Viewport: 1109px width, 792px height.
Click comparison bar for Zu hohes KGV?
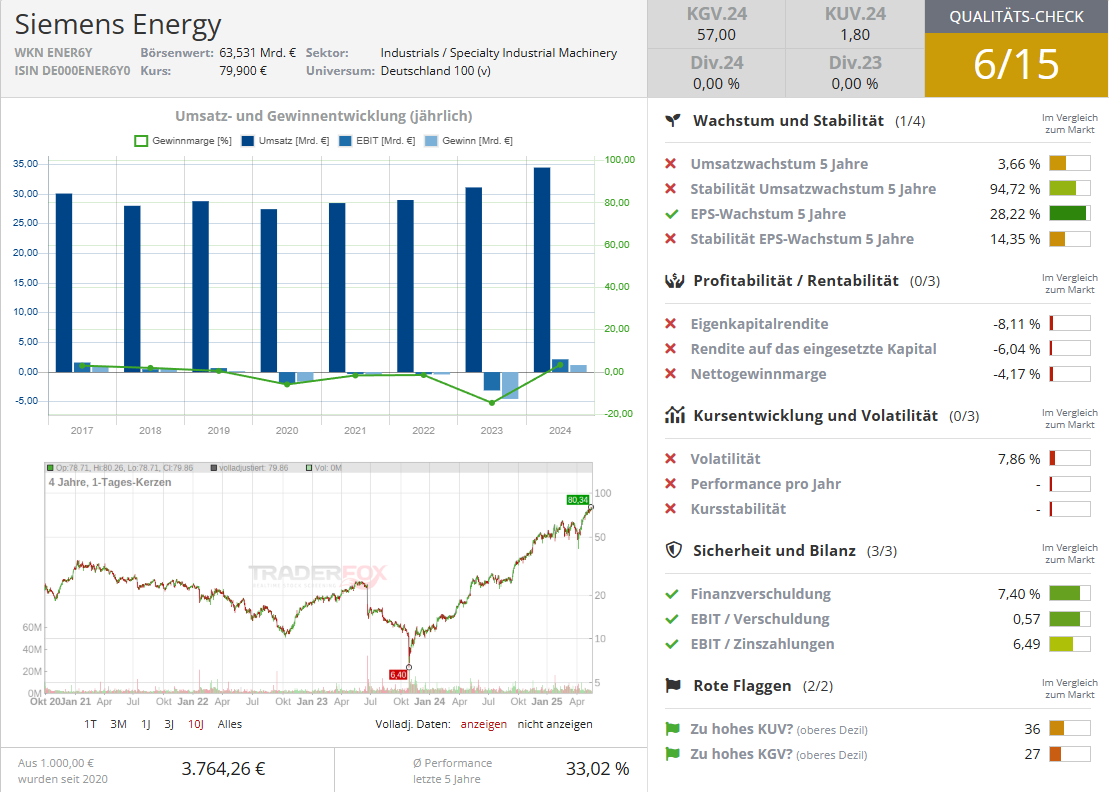click(1070, 754)
